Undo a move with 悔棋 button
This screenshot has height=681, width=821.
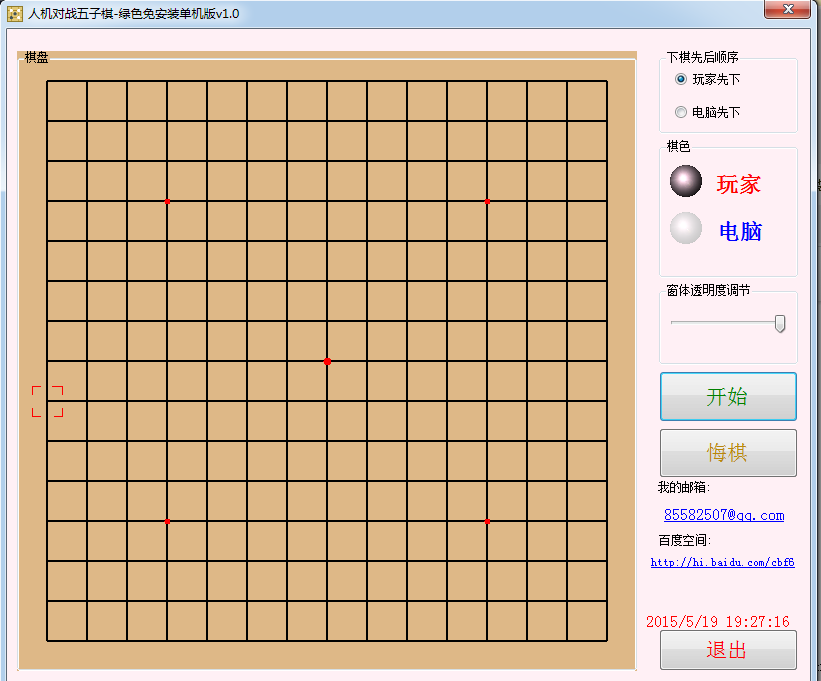tap(728, 453)
